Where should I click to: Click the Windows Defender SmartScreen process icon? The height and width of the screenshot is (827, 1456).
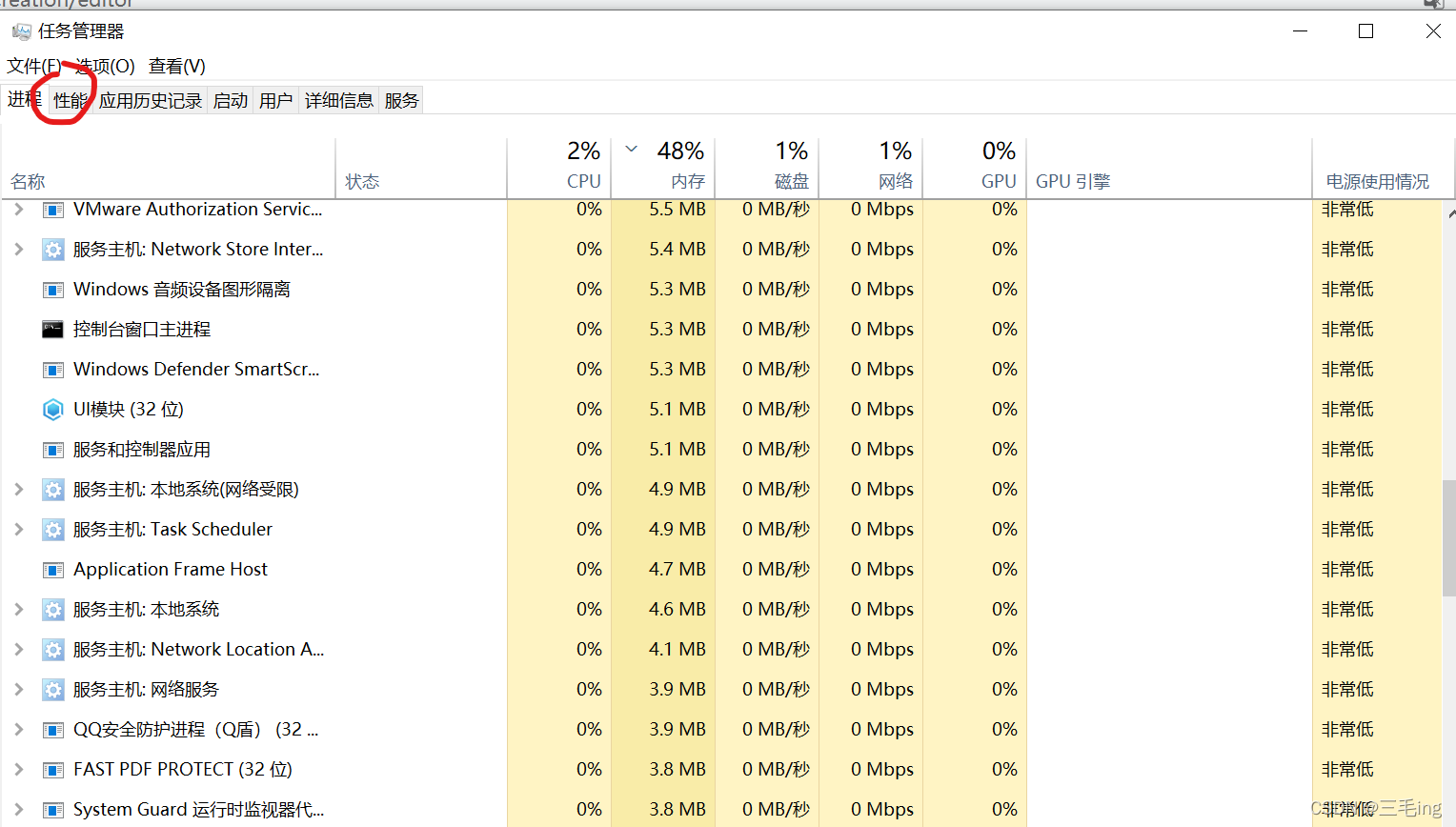(53, 370)
